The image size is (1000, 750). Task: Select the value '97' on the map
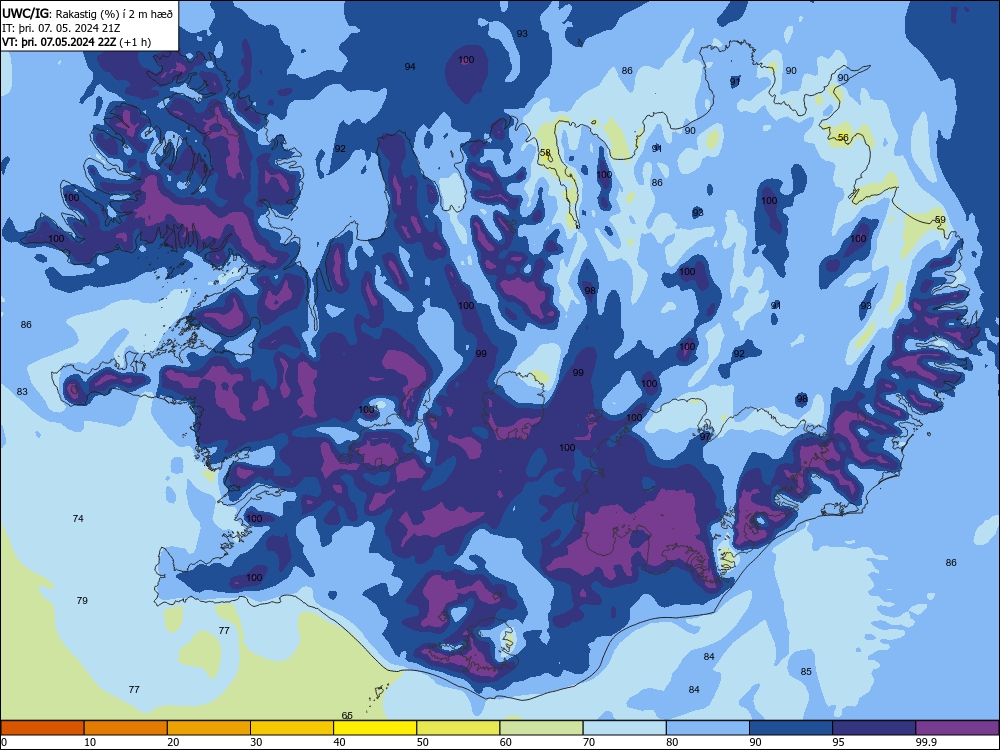[705, 438]
